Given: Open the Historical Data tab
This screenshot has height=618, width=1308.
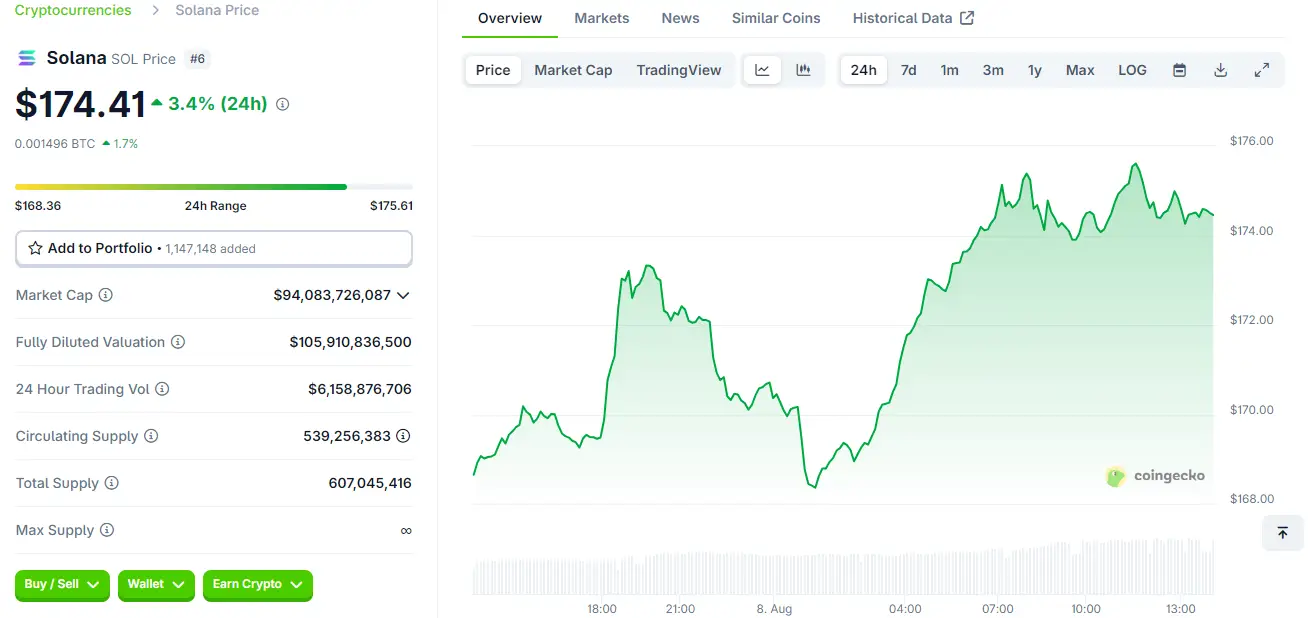Looking at the screenshot, I should (x=913, y=18).
